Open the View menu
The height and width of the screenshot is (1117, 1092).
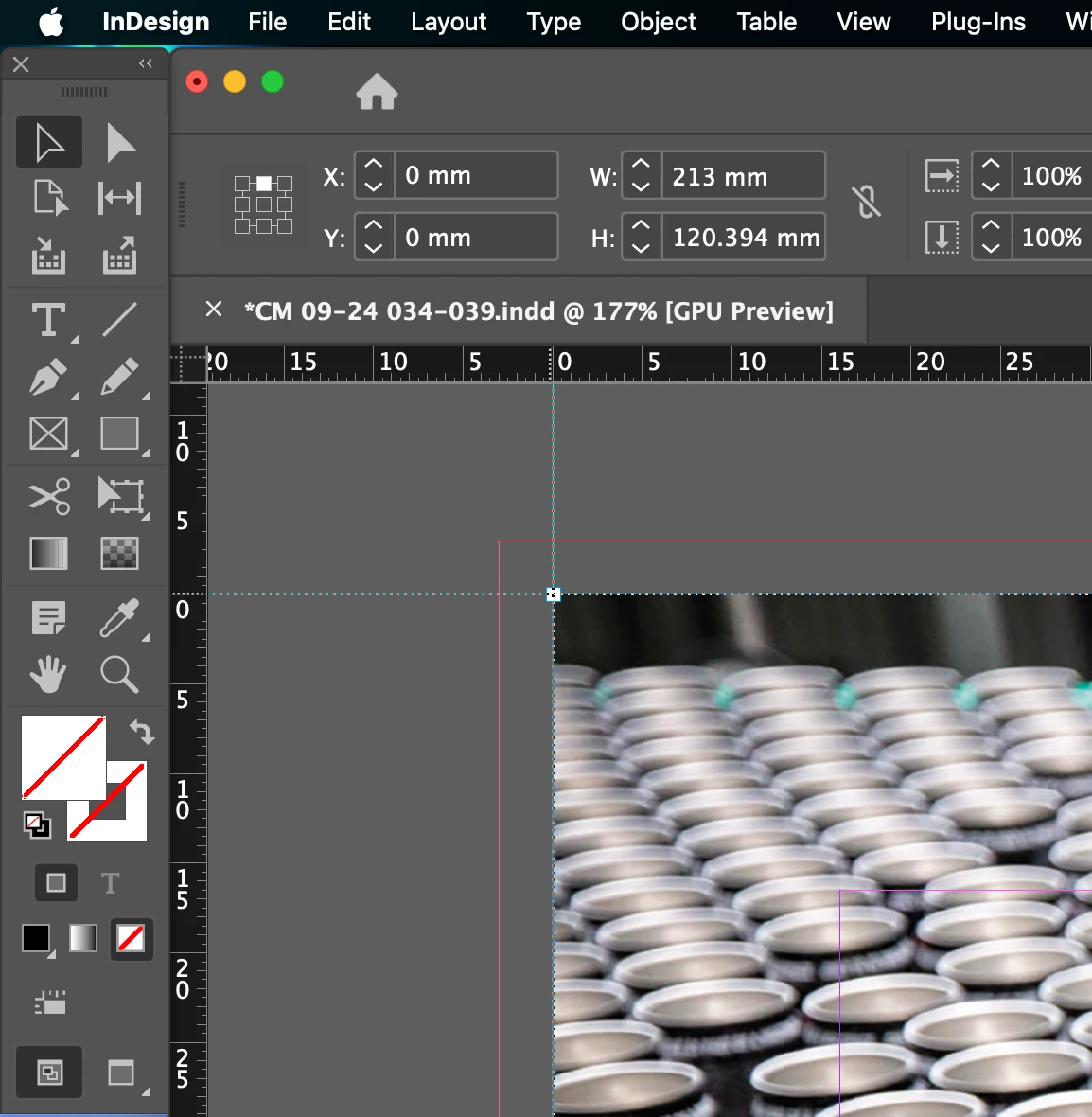863,22
